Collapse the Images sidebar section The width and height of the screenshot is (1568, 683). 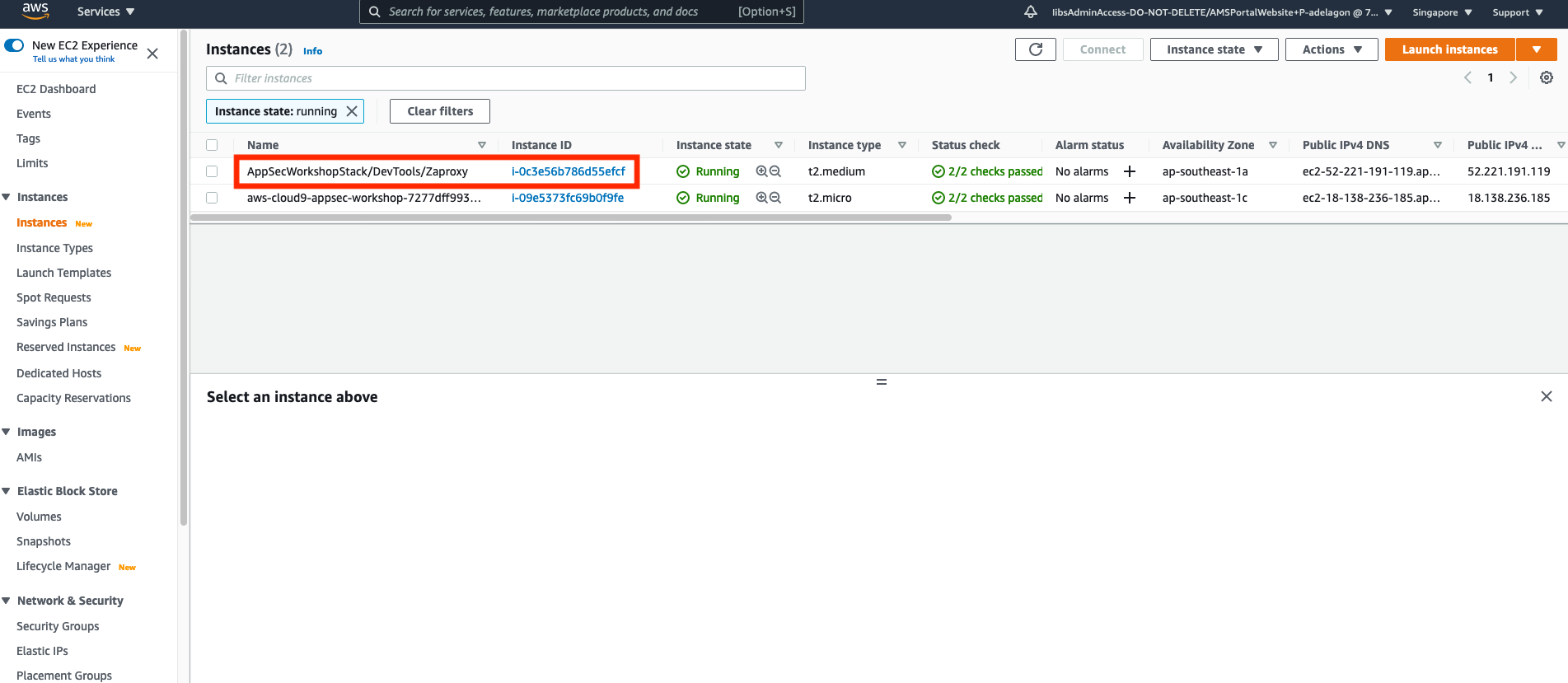[7, 432]
